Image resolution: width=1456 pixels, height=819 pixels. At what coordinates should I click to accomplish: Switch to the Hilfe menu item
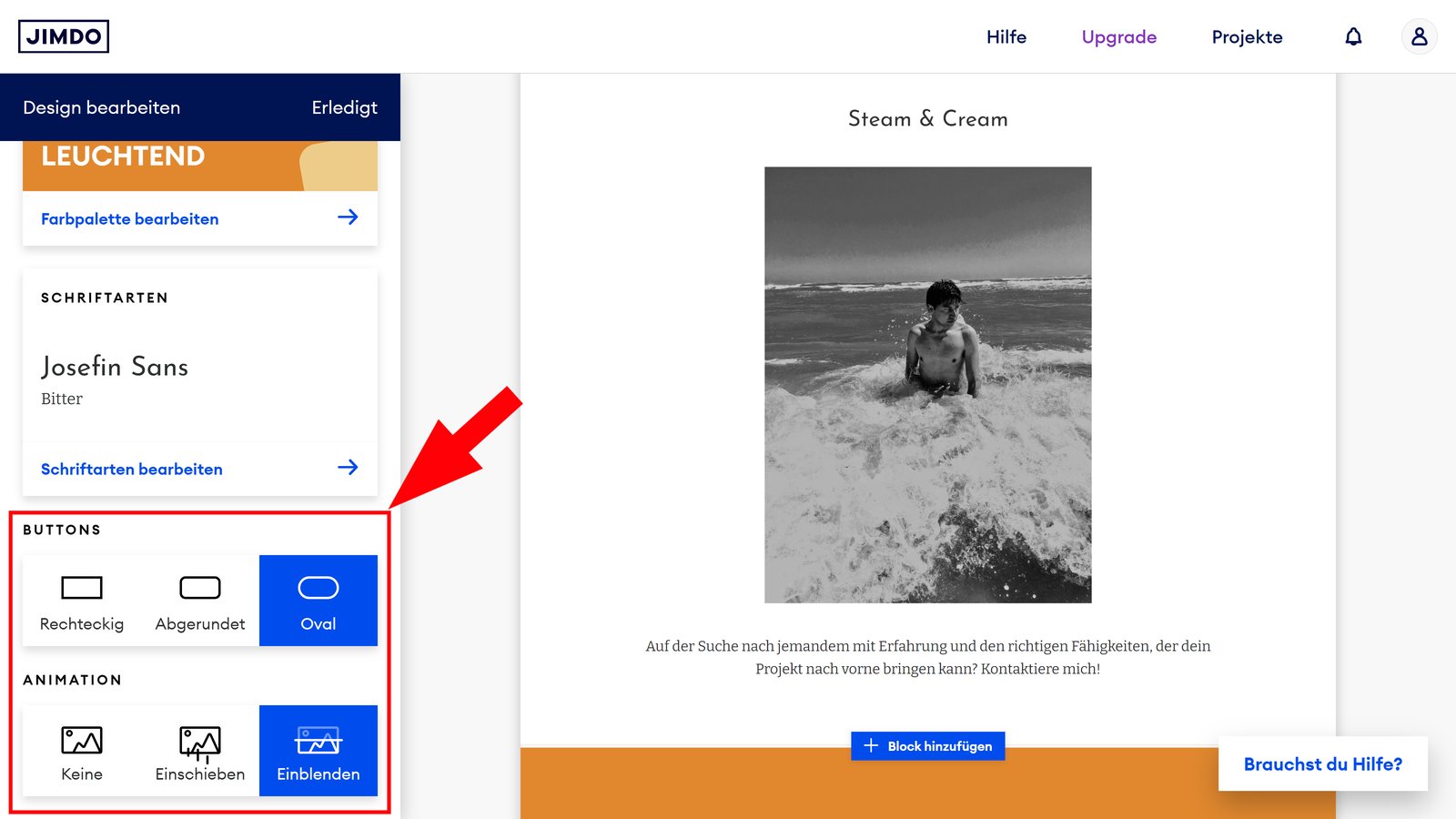tap(1006, 36)
